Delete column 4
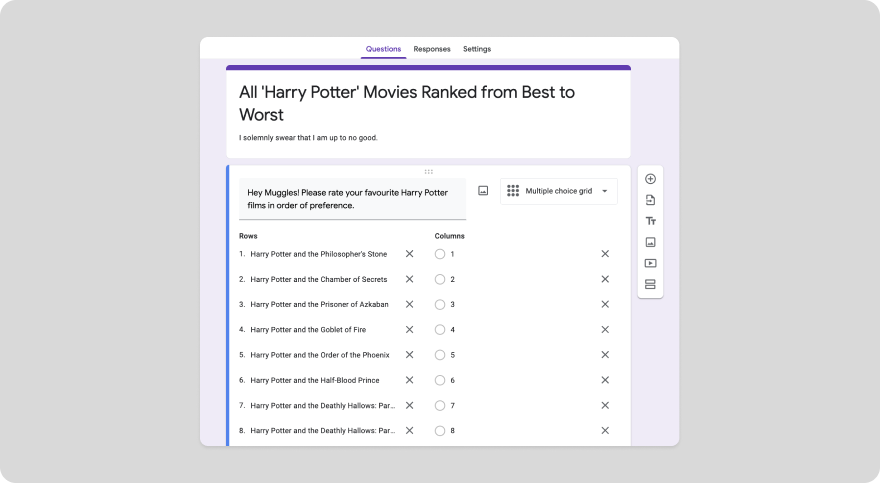 pos(605,329)
